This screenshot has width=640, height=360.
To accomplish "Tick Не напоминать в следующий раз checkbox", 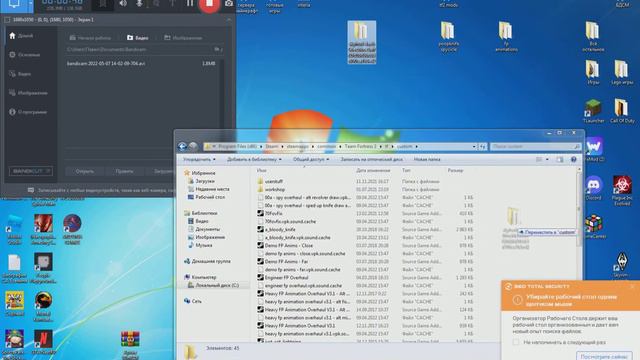I will click(516, 342).
